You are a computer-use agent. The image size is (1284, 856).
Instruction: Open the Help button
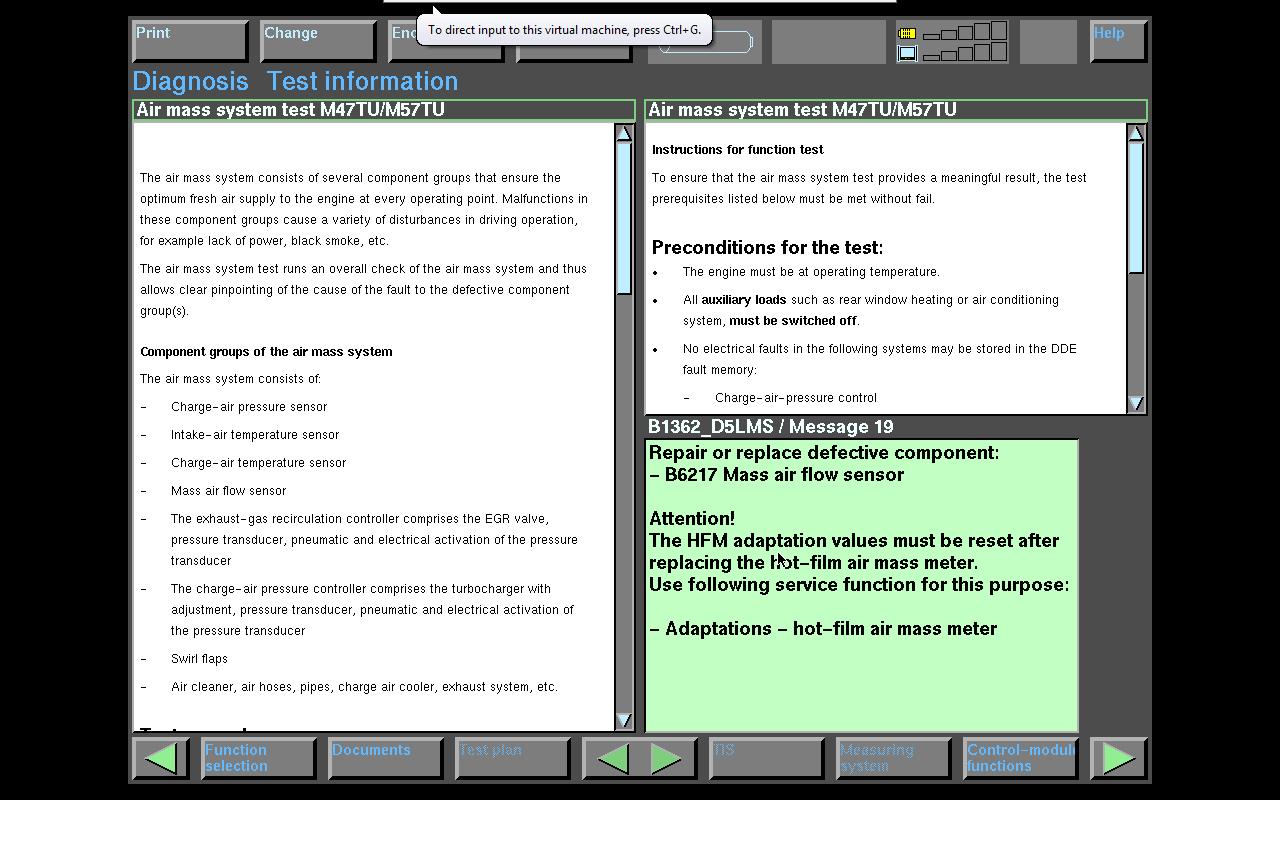(1118, 42)
